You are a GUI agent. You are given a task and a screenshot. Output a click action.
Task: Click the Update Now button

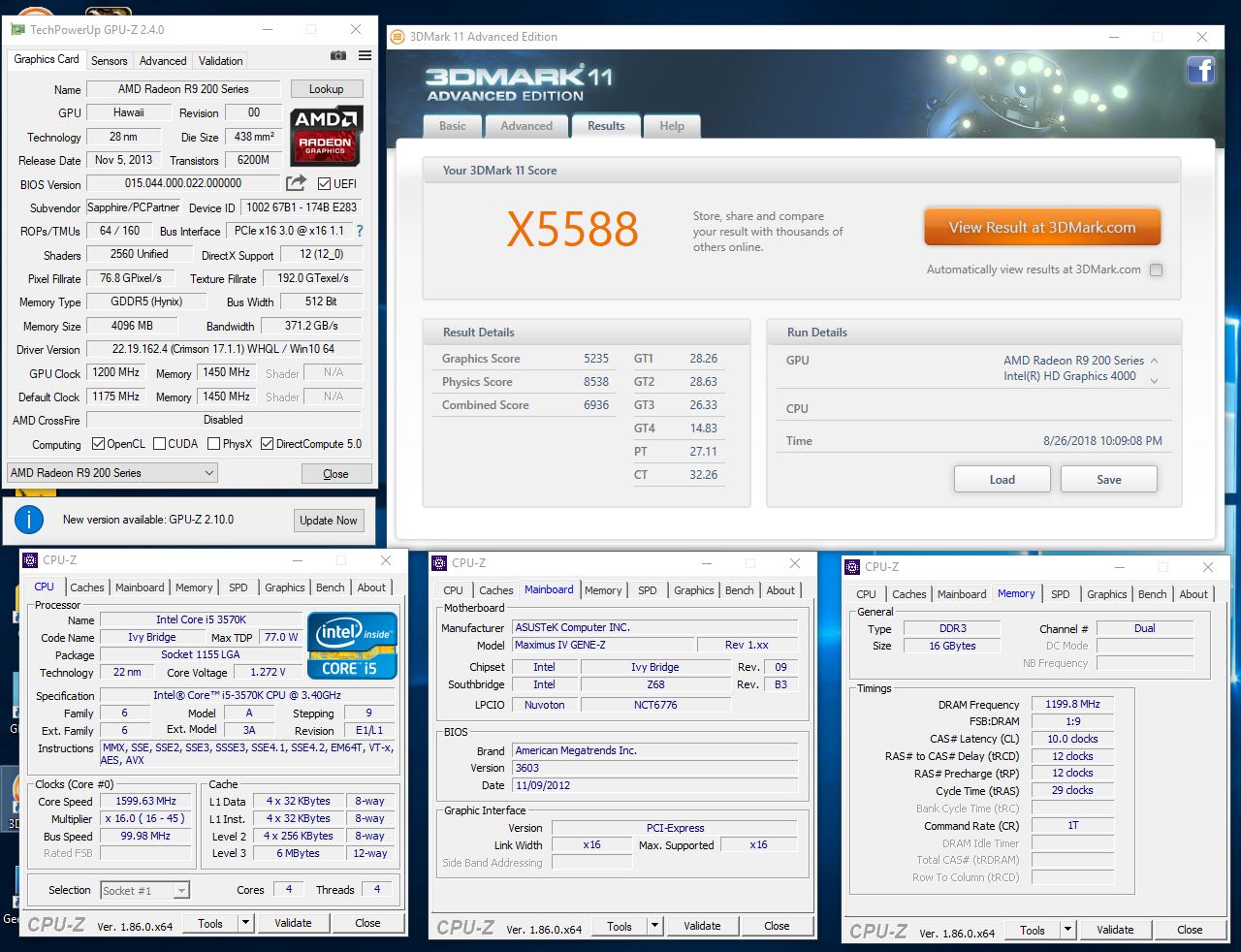coord(328,521)
